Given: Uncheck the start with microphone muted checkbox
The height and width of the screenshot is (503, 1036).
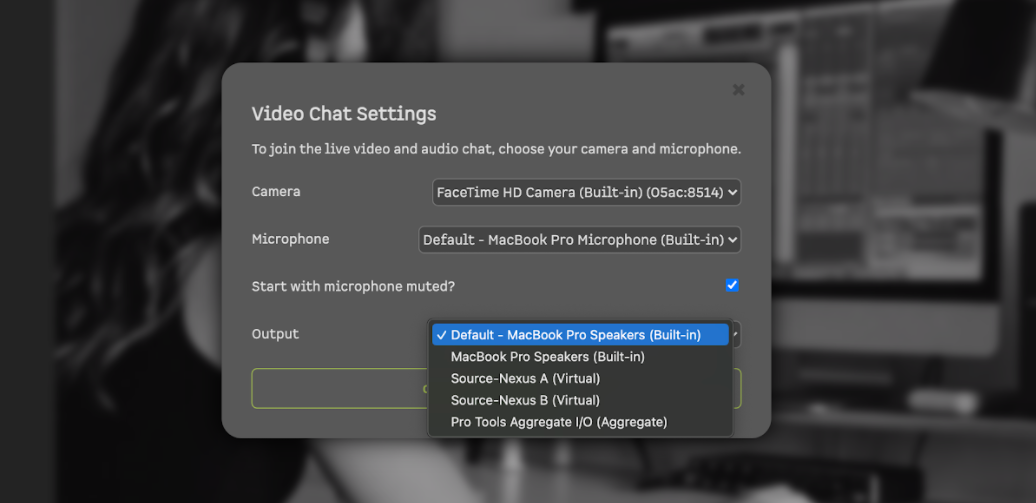Looking at the screenshot, I should pos(732,286).
